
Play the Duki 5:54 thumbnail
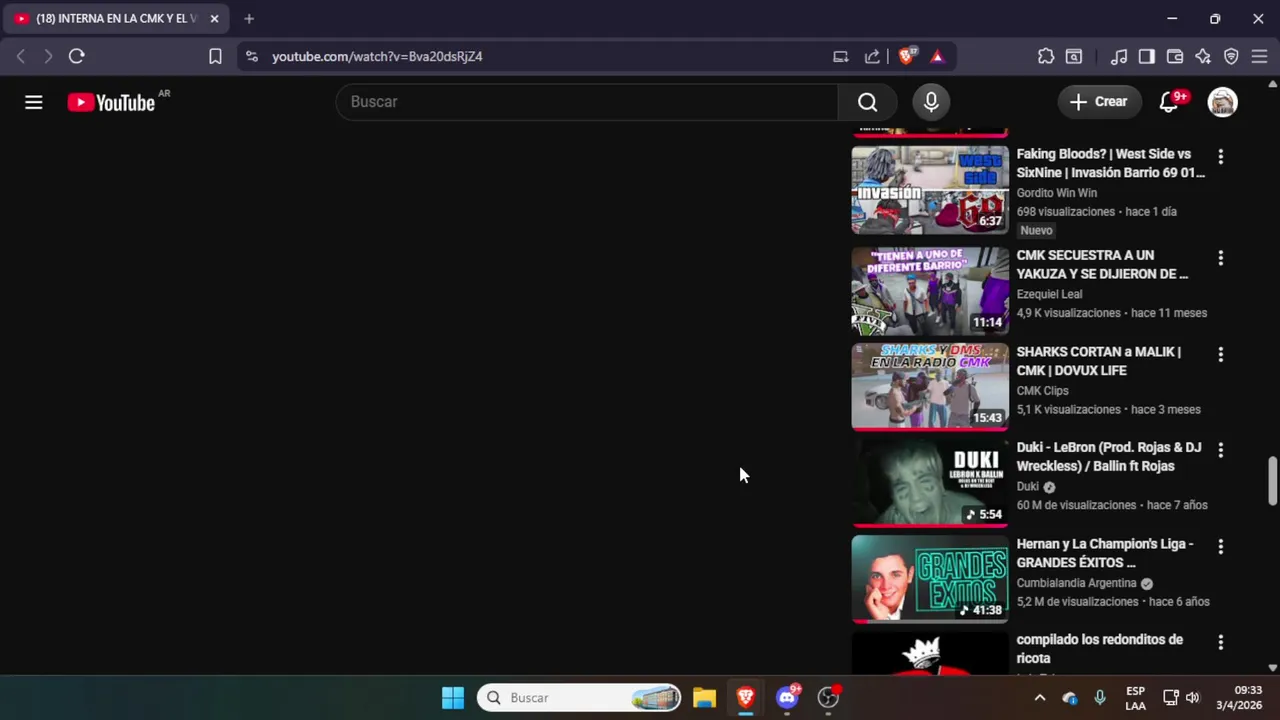click(x=930, y=483)
